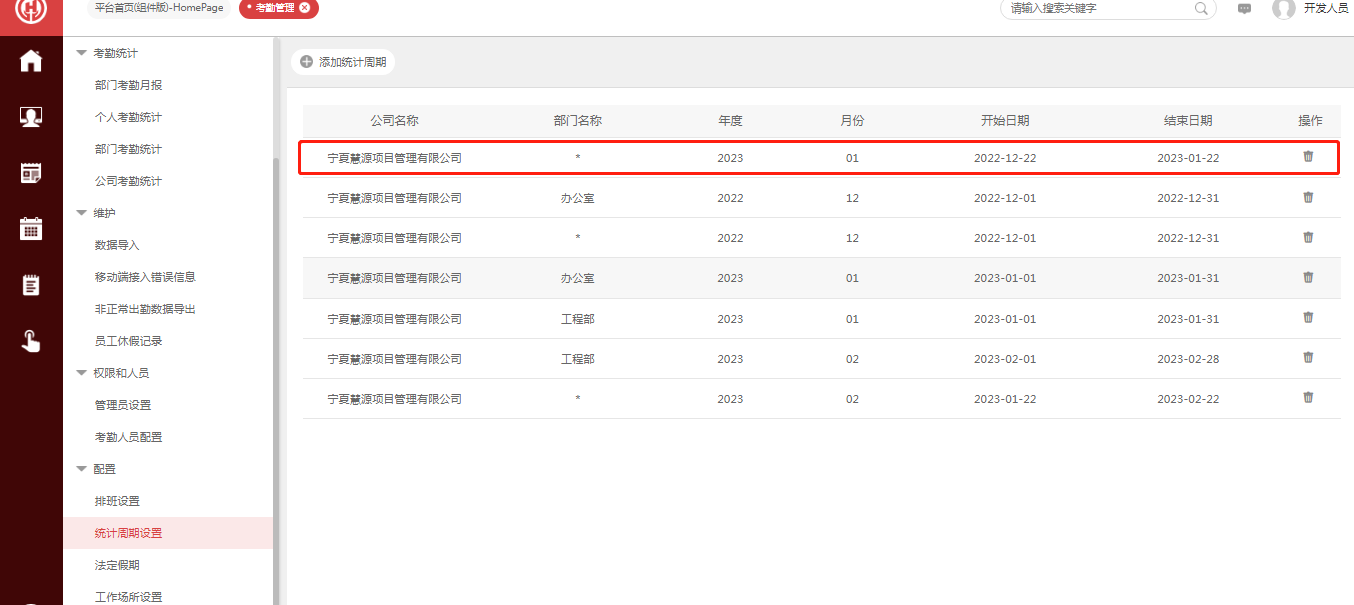
Task: Delete the * department 2022-12-01 row
Action: click(1308, 237)
